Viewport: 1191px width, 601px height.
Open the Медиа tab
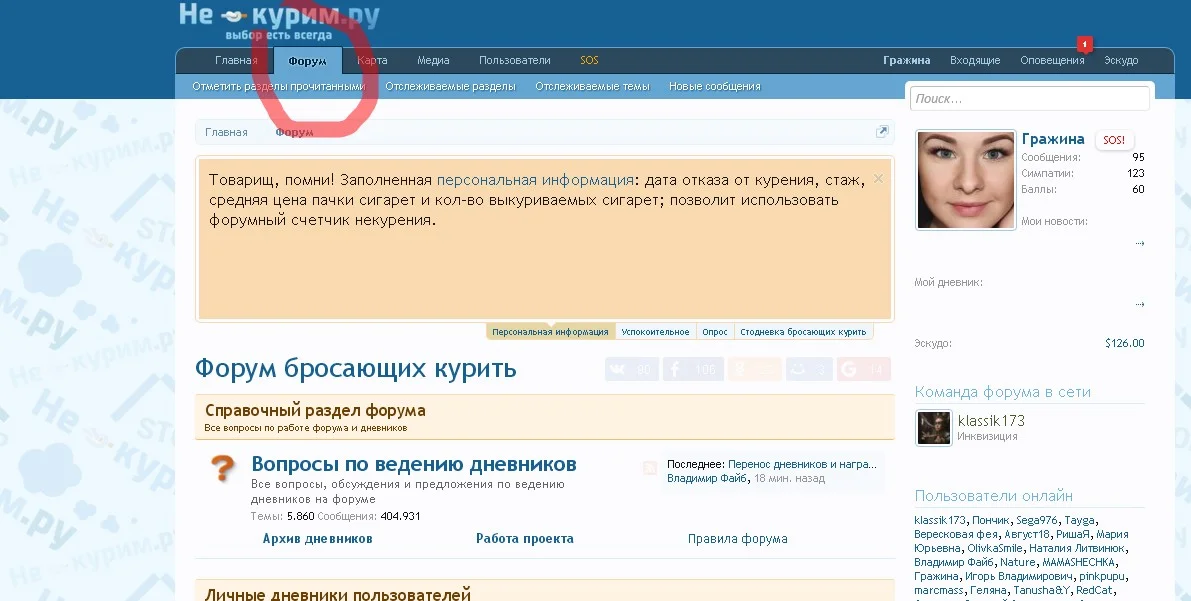[433, 60]
